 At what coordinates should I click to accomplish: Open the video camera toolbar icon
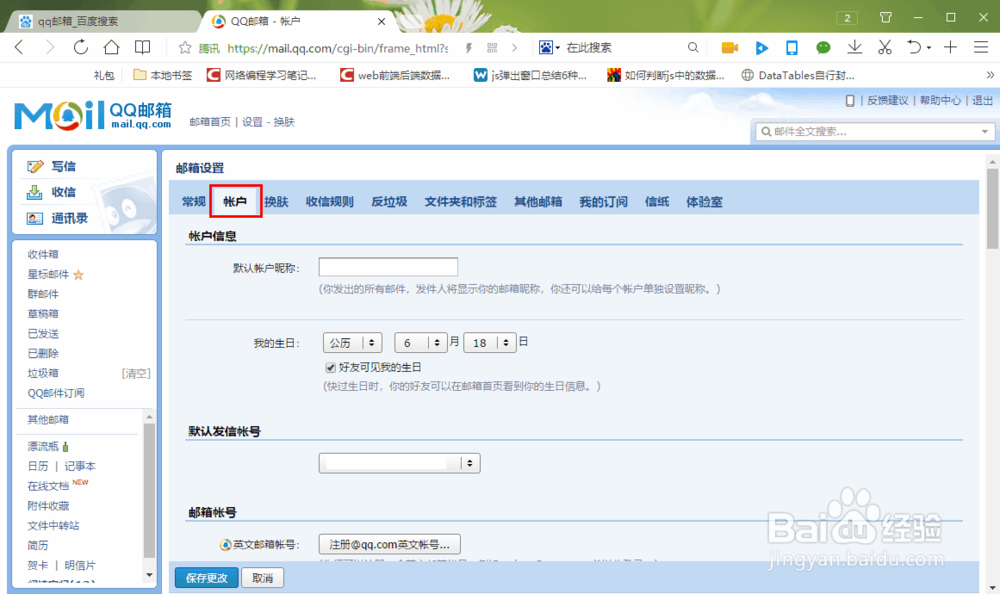click(730, 48)
